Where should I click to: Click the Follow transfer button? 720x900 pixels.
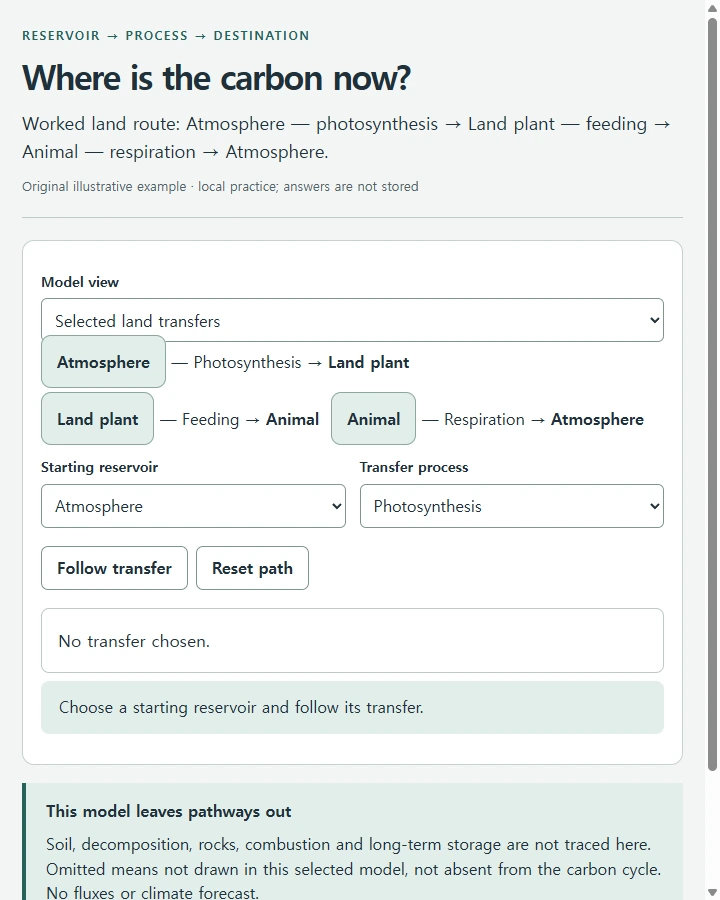pos(114,568)
